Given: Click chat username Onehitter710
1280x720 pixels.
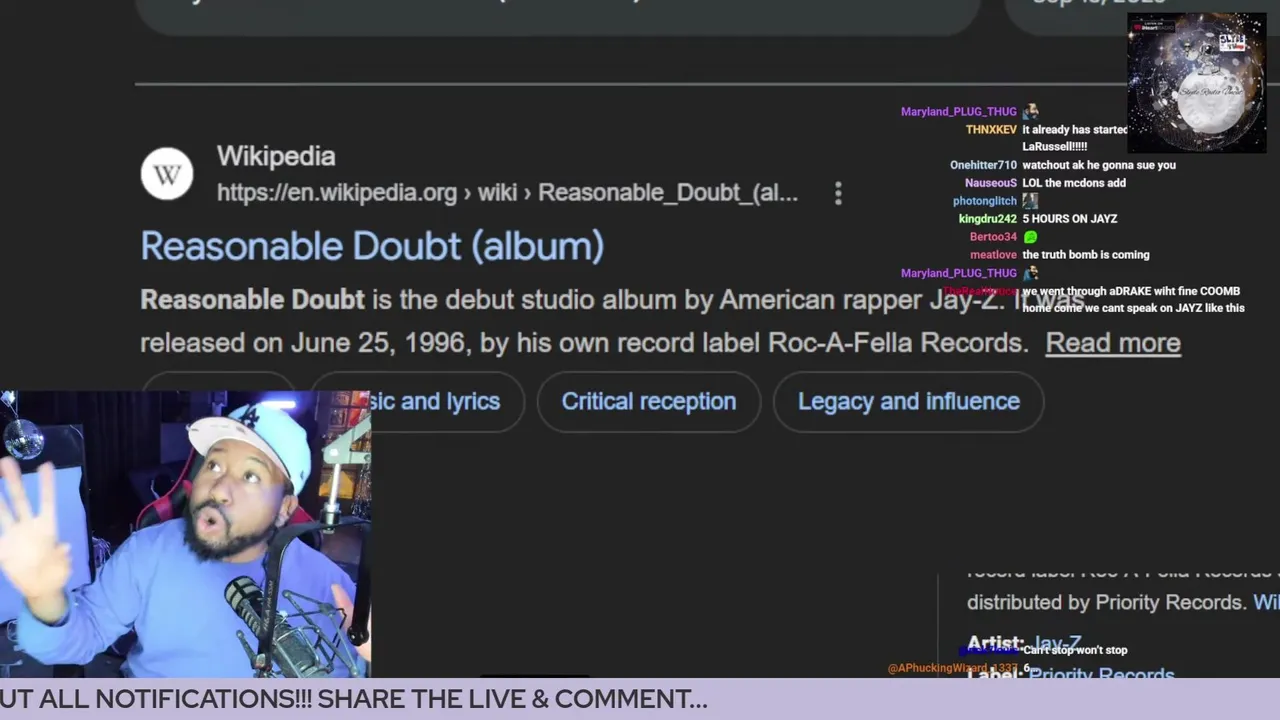Looking at the screenshot, I should click(x=983, y=165).
